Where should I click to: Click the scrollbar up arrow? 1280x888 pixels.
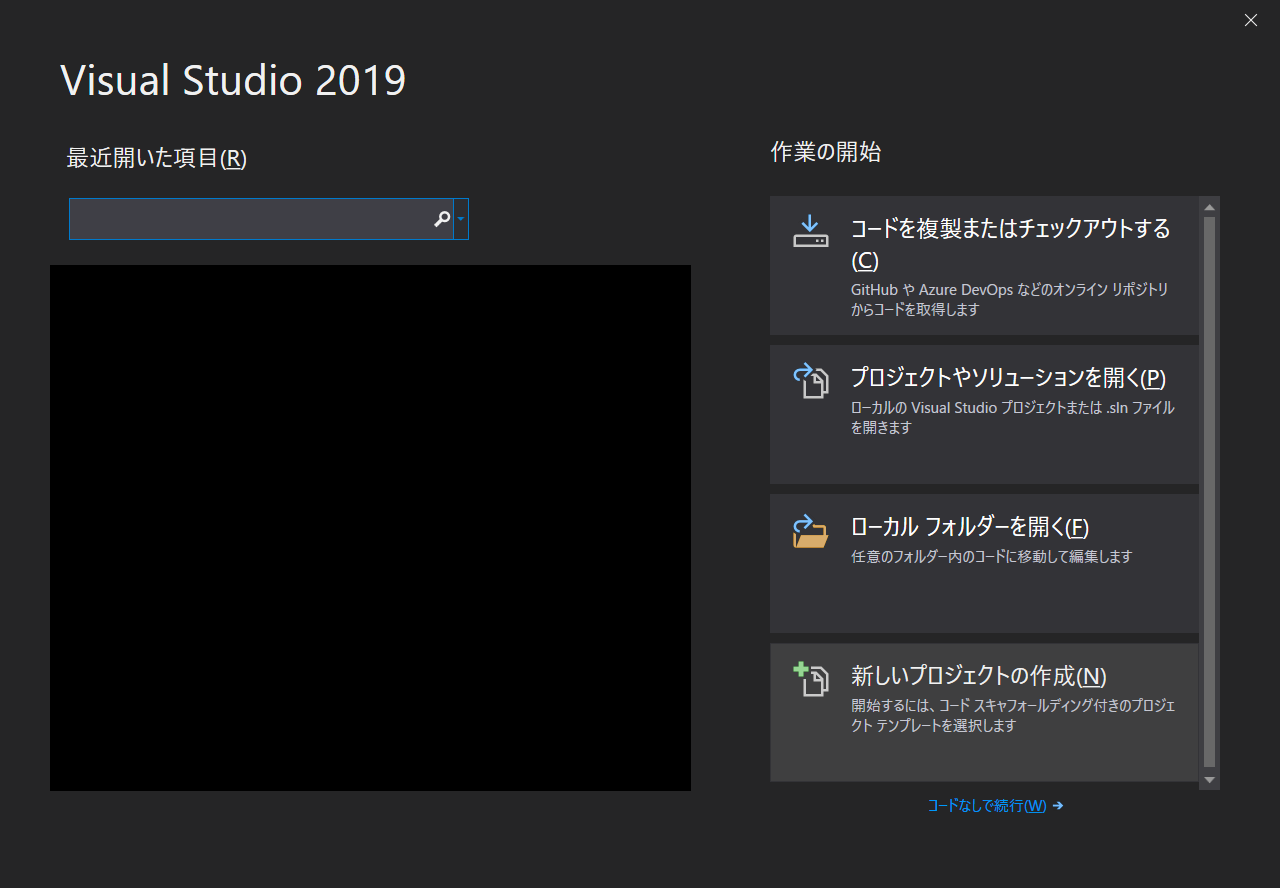pos(1209,205)
